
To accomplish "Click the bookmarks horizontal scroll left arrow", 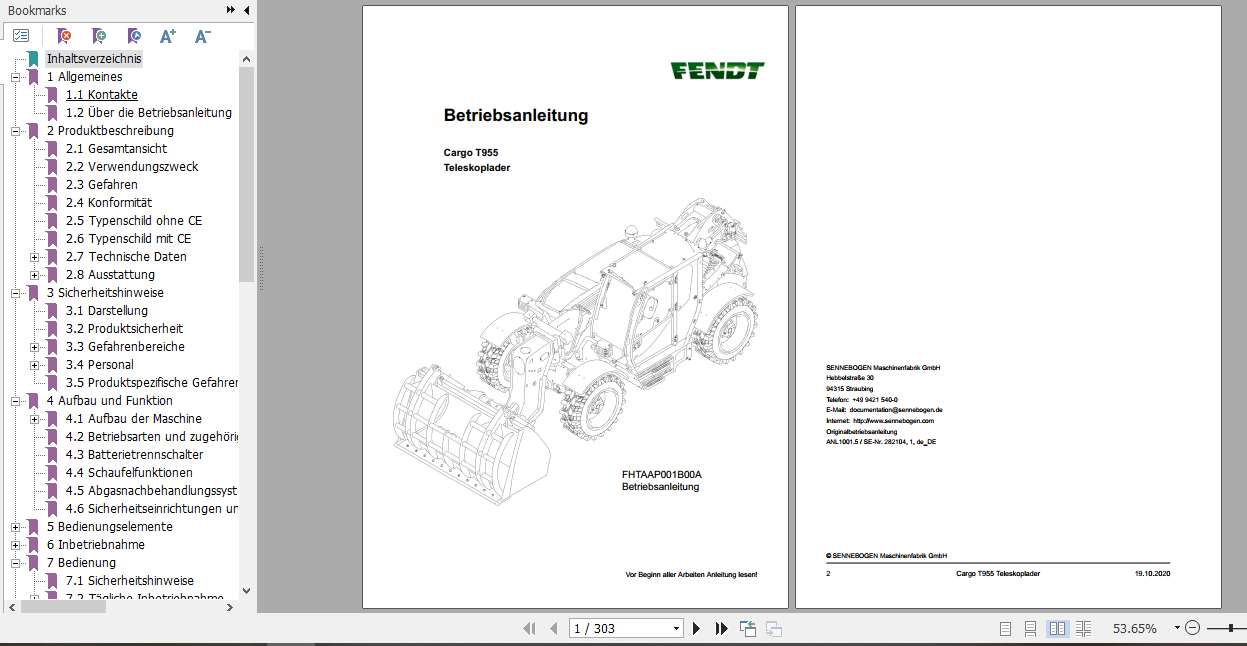I will click(x=14, y=606).
